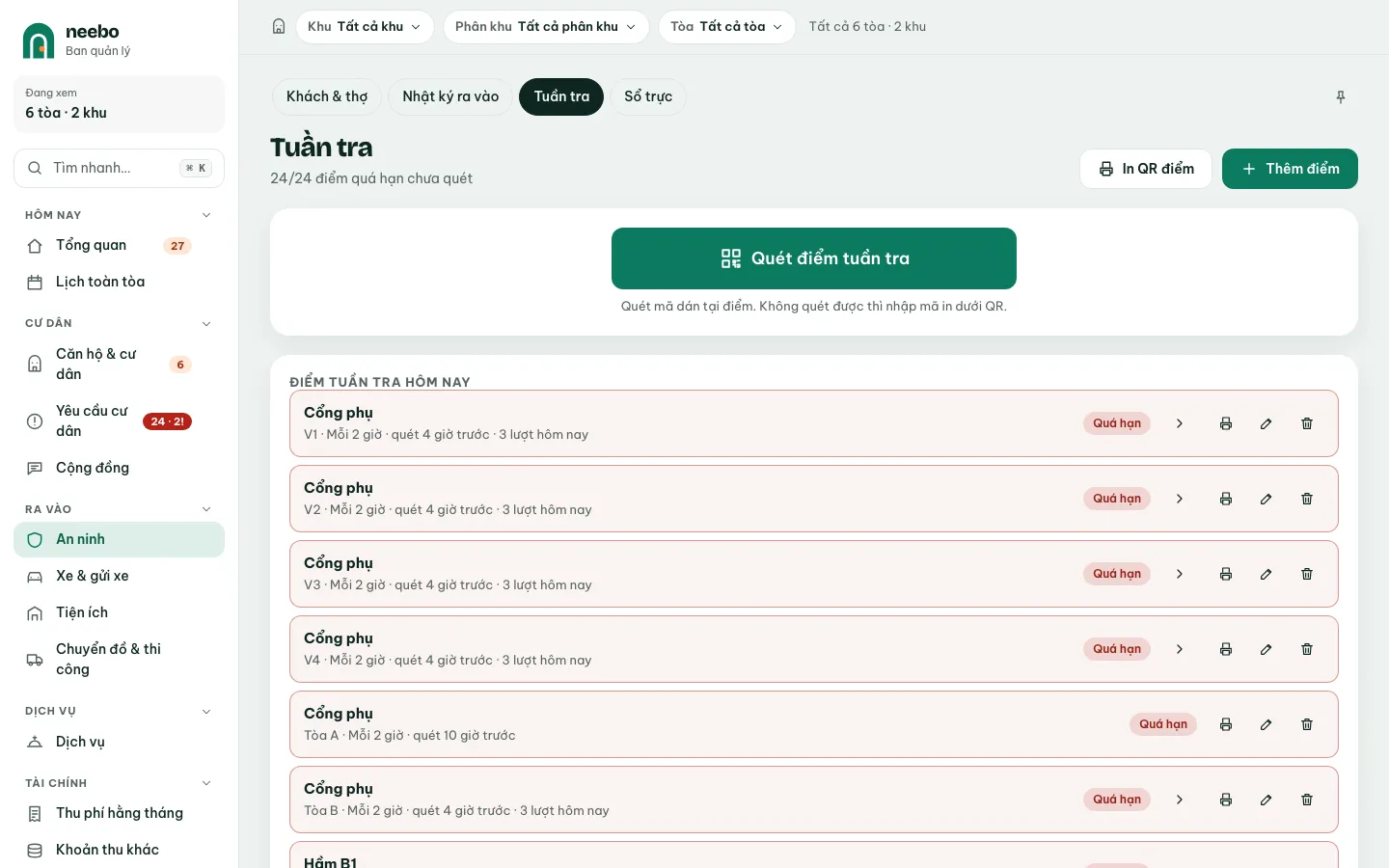The height and width of the screenshot is (868, 1389).
Task: Collapse the TÀI CHÍNH sidebar section
Action: click(205, 783)
